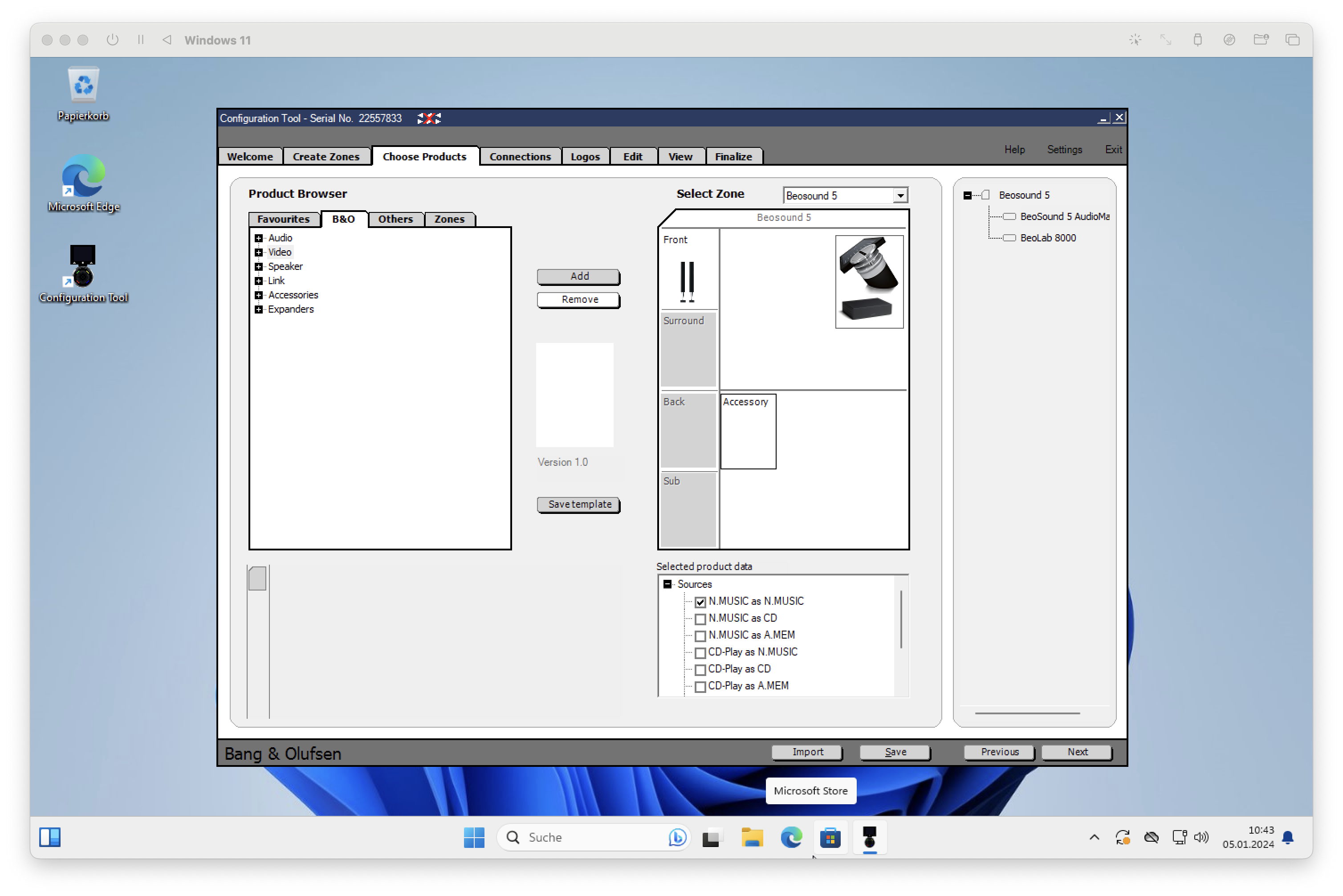The width and height of the screenshot is (1343, 896).
Task: Select the Favourites product browser tab
Action: 283,219
